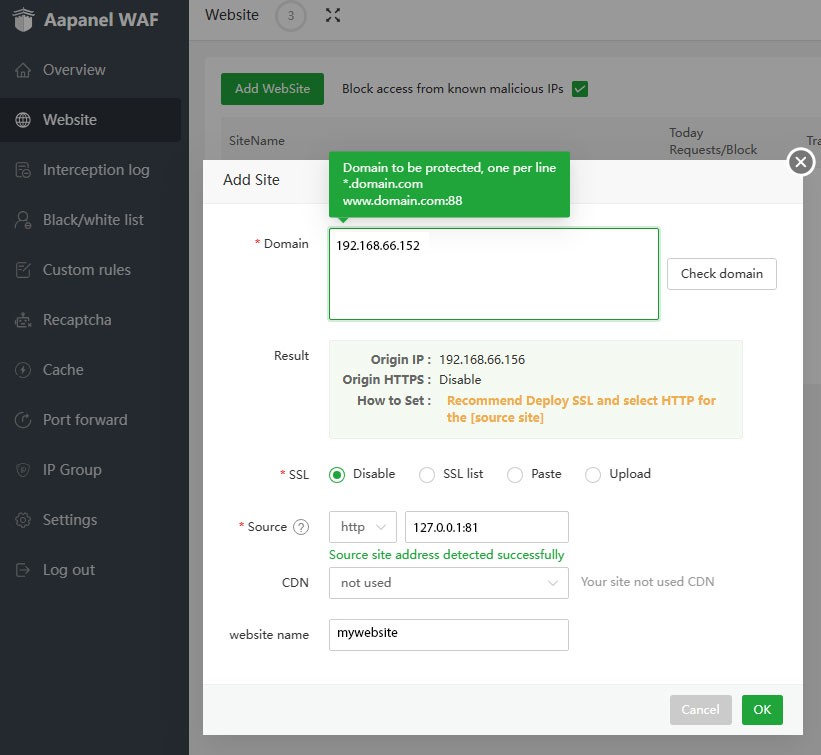The height and width of the screenshot is (755, 821).
Task: Choose the Paste SSL radio option
Action: 515,475
